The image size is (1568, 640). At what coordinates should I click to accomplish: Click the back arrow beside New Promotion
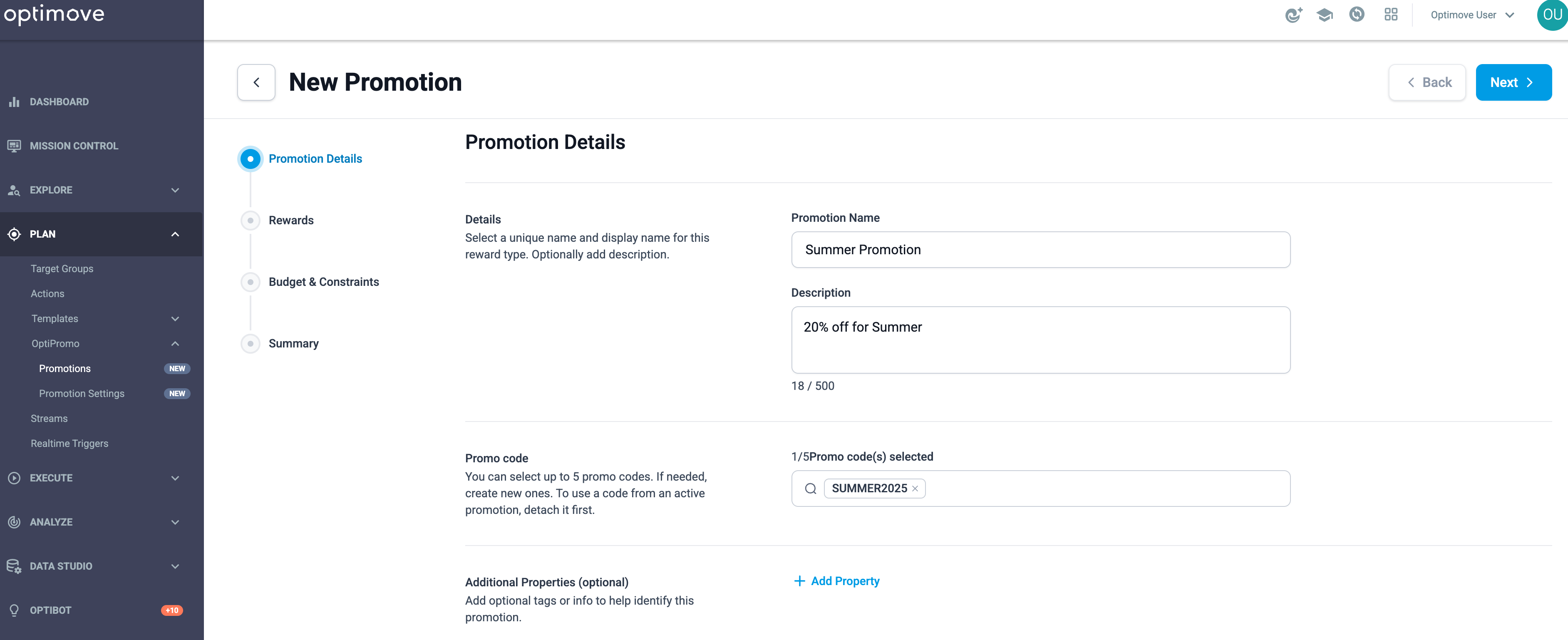(x=256, y=82)
